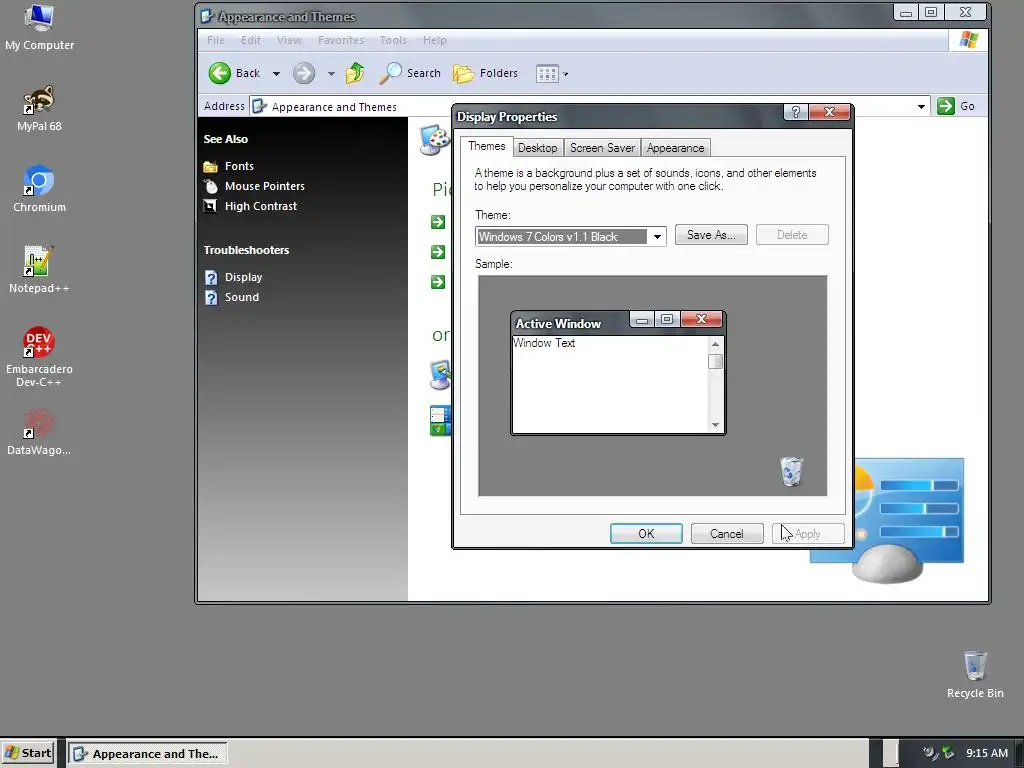Toggle the Folders pane button
Viewport: 1024px width, 768px height.
485,73
